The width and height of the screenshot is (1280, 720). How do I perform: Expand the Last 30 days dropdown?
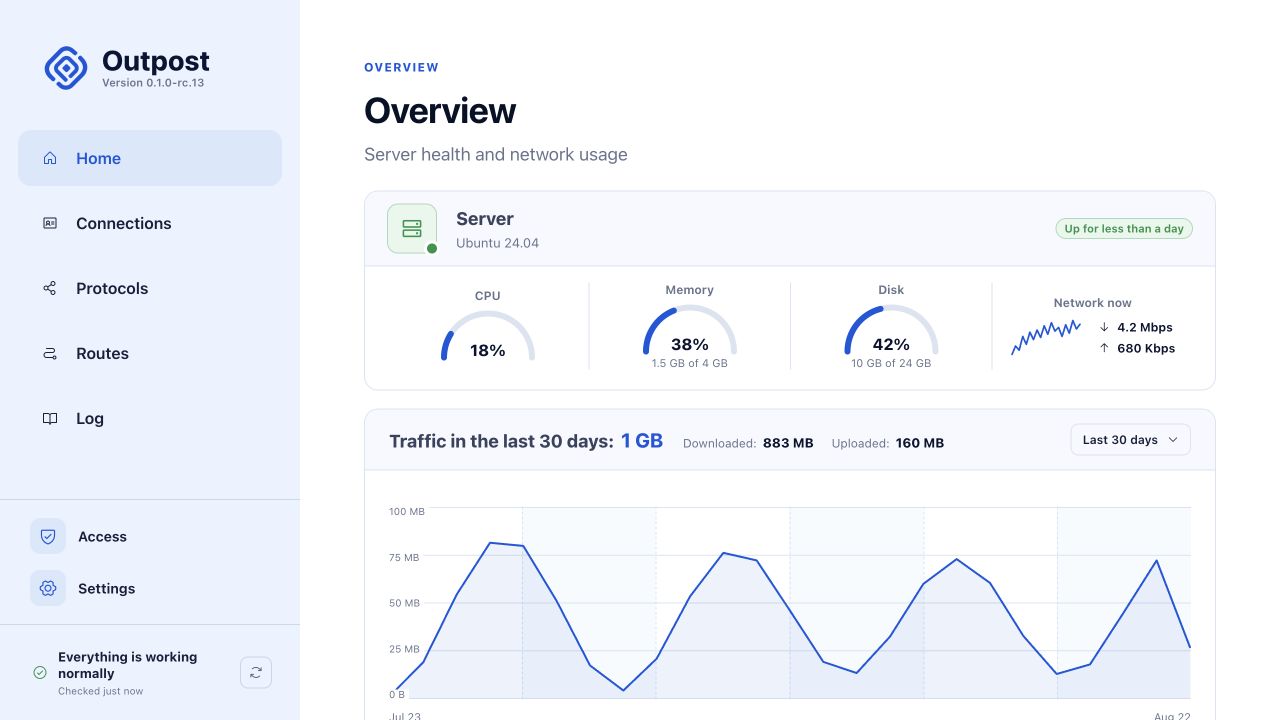click(1130, 440)
